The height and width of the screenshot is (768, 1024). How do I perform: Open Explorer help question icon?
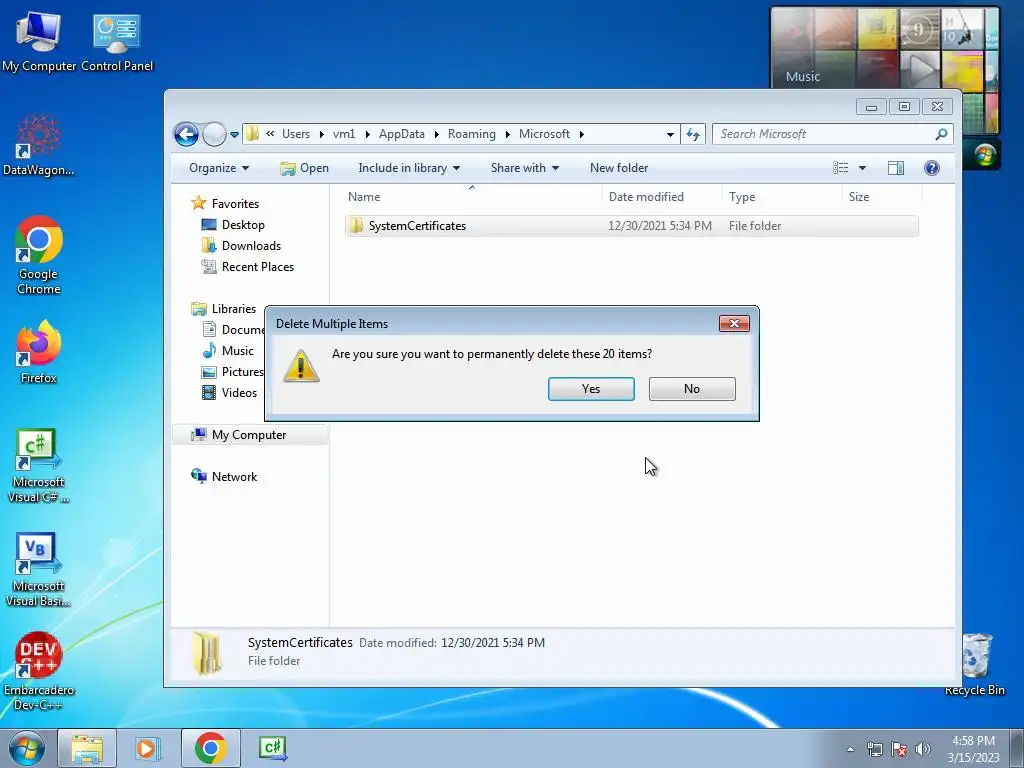pos(931,168)
